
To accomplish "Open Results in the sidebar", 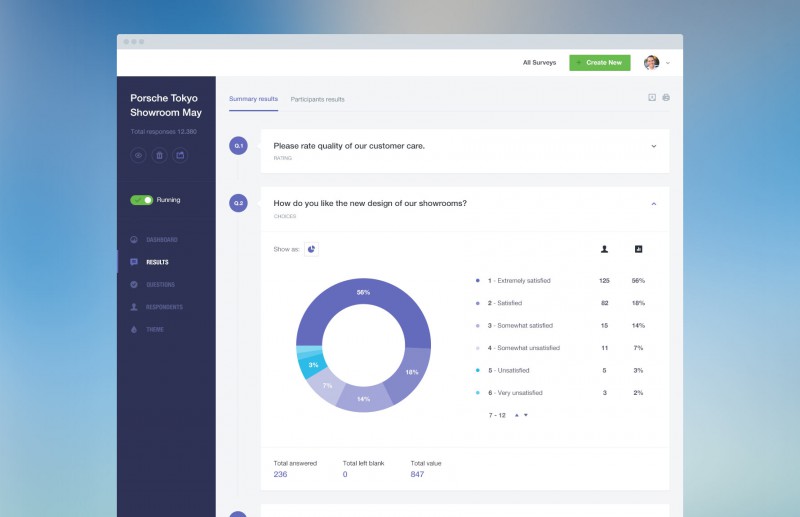I will [157, 262].
